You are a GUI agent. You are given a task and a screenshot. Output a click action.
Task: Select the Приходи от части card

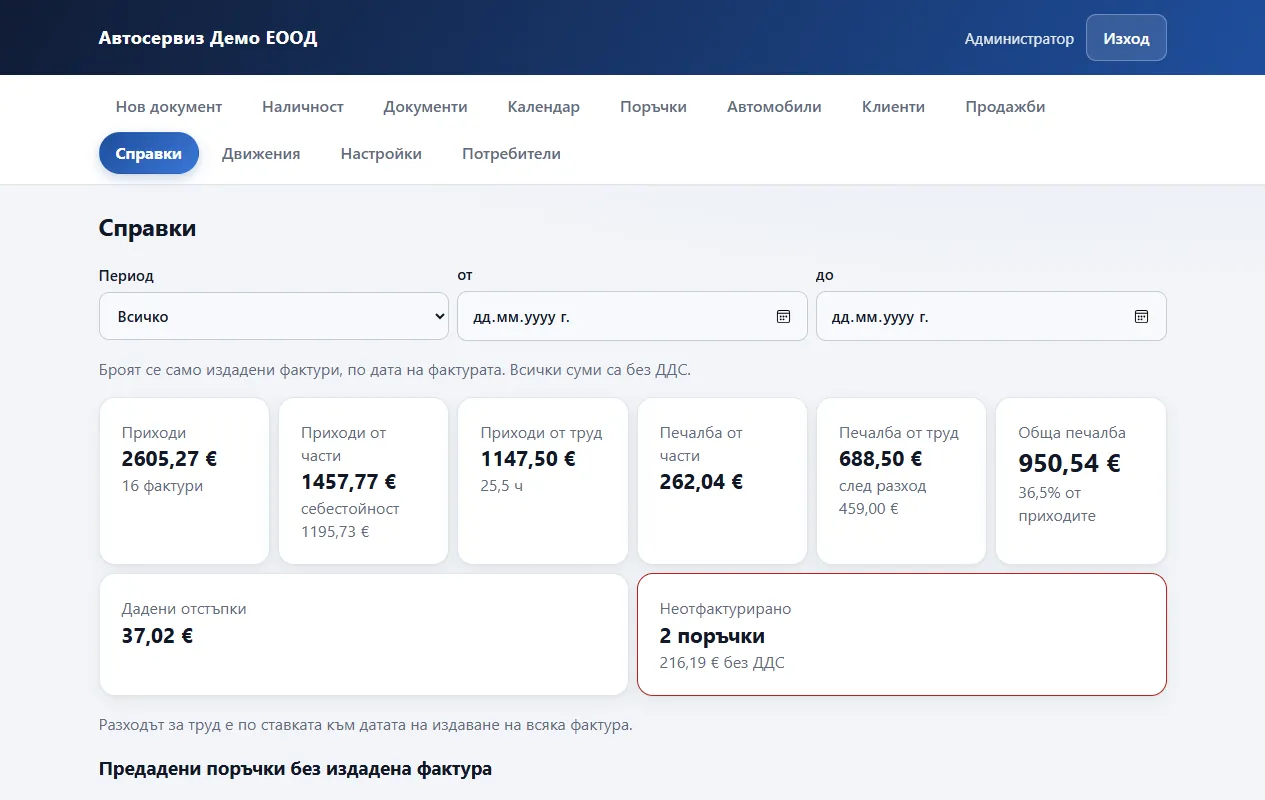[x=363, y=481]
